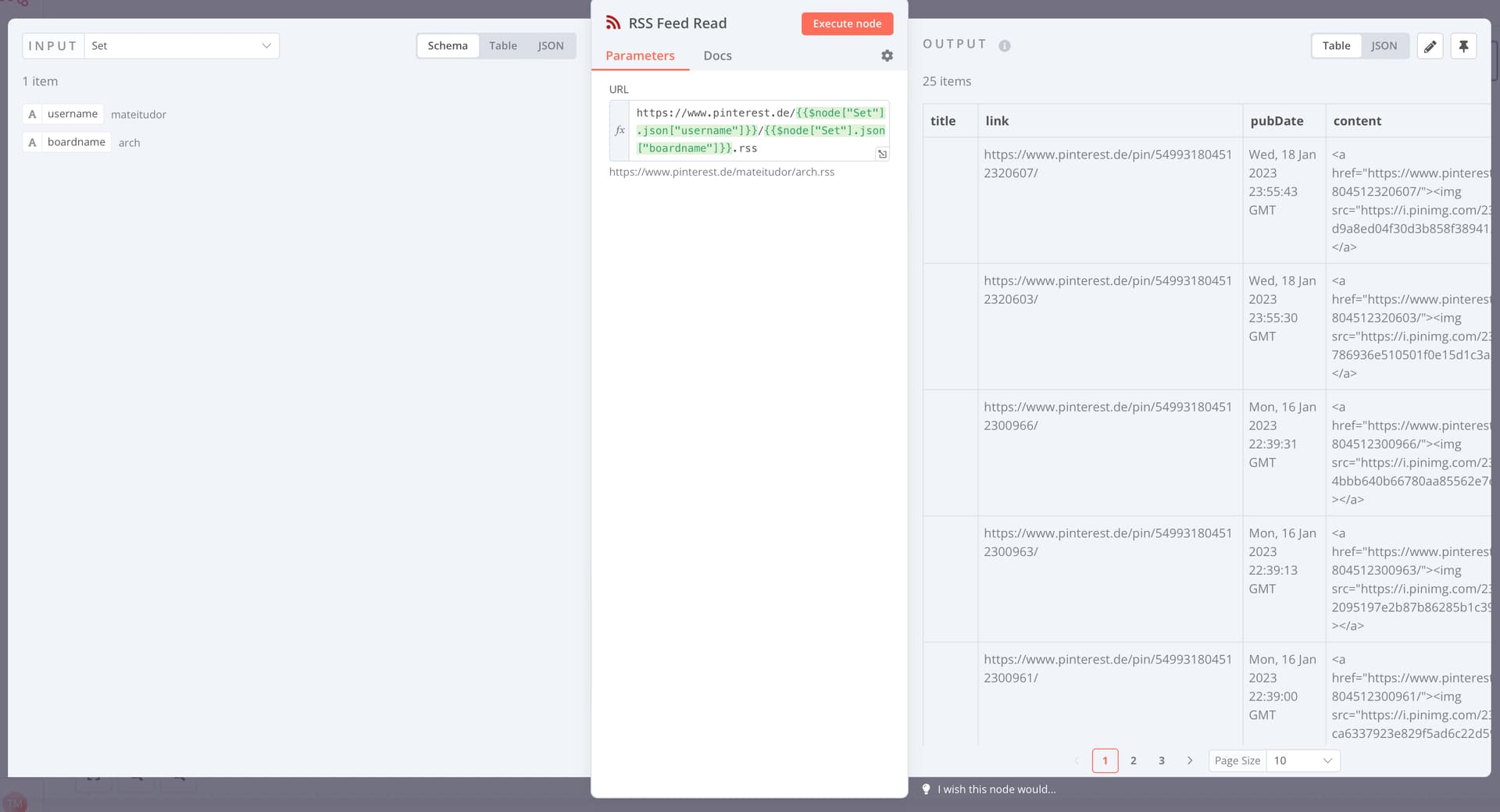Click boardname string type icon
Image resolution: width=1500 pixels, height=812 pixels.
[x=32, y=142]
